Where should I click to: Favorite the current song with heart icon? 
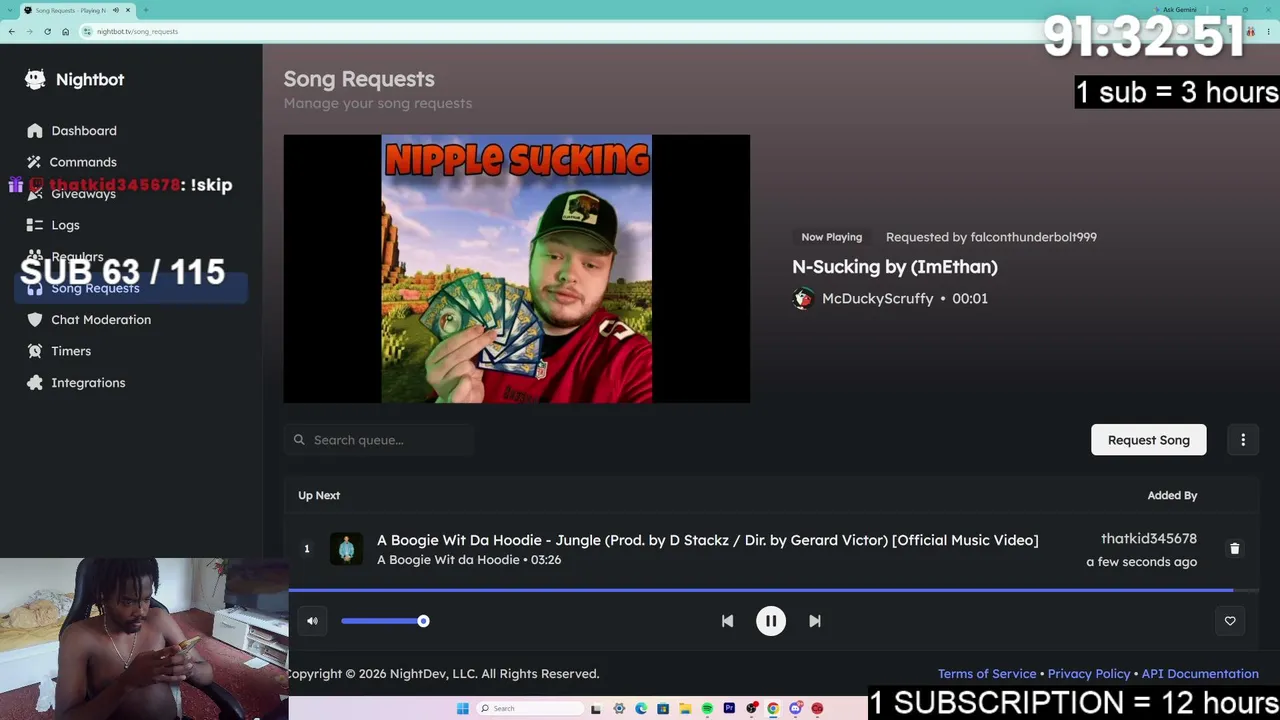click(x=1230, y=621)
